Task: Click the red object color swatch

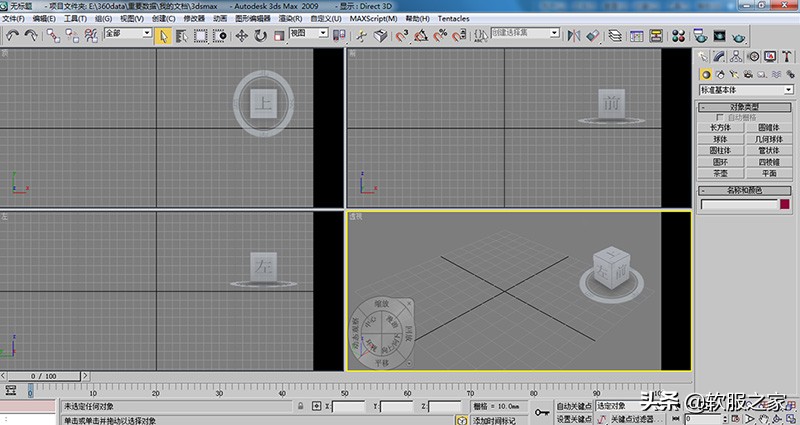Action: (x=784, y=204)
